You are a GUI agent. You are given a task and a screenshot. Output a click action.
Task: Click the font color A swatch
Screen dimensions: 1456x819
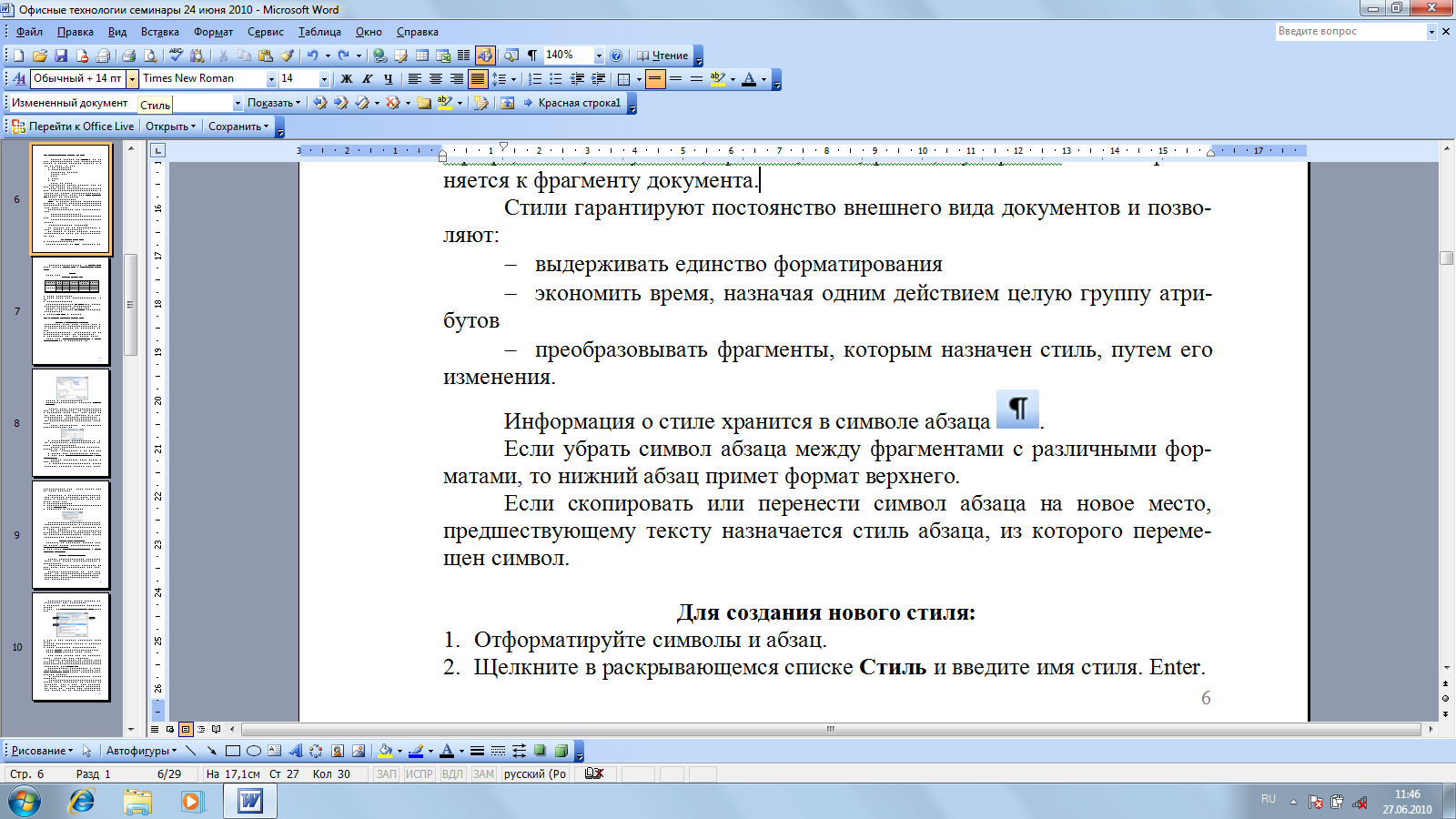749,79
